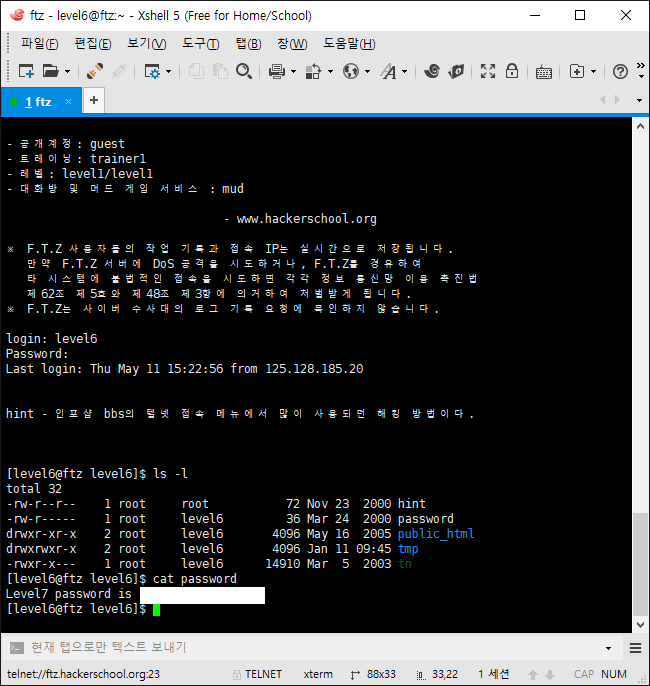Click the telnet://ftz.hackerschool.org:23 status text

click(83, 674)
